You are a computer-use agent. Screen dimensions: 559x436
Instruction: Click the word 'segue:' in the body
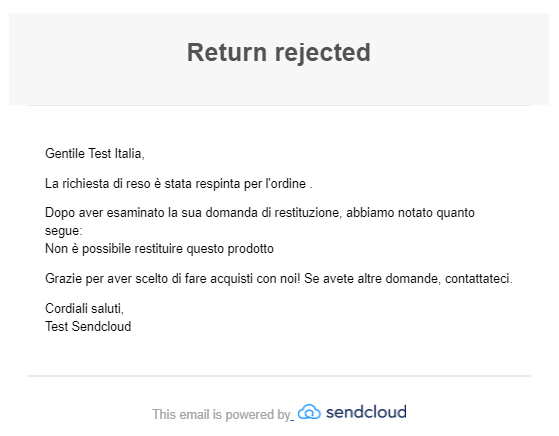click(x=64, y=231)
